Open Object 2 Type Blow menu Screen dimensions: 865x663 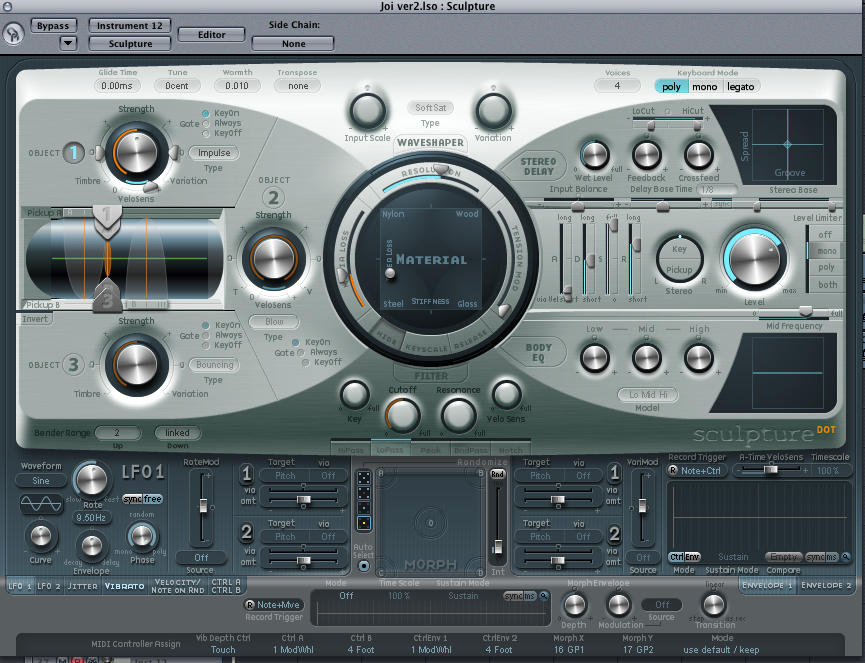point(274,322)
